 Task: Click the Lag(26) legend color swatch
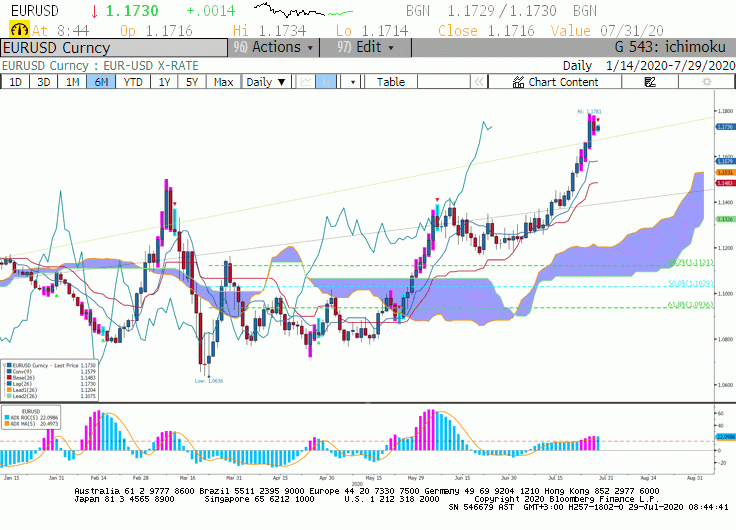(x=9, y=384)
